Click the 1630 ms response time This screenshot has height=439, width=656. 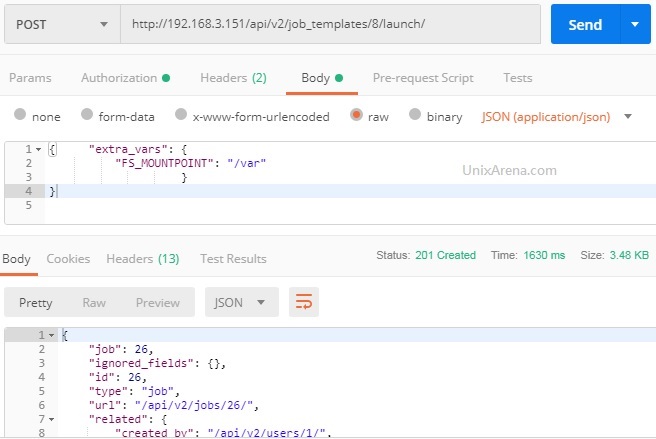pyautogui.click(x=544, y=255)
